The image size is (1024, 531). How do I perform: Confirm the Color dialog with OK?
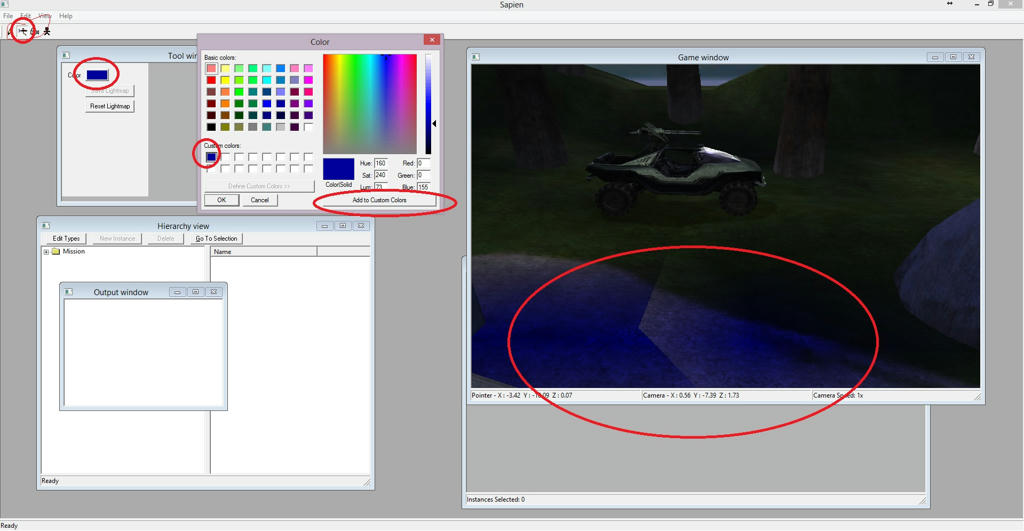coord(221,200)
